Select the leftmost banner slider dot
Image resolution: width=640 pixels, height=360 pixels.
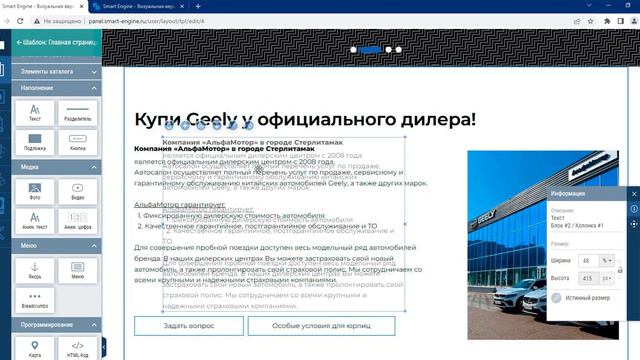[353, 49]
